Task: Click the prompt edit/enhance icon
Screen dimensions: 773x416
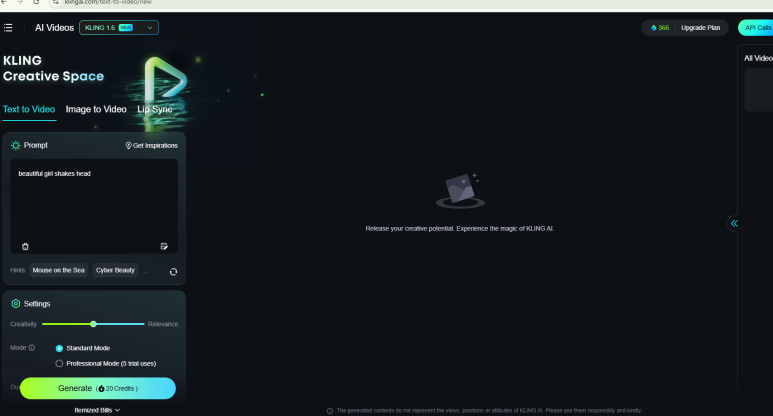Action: tap(164, 246)
